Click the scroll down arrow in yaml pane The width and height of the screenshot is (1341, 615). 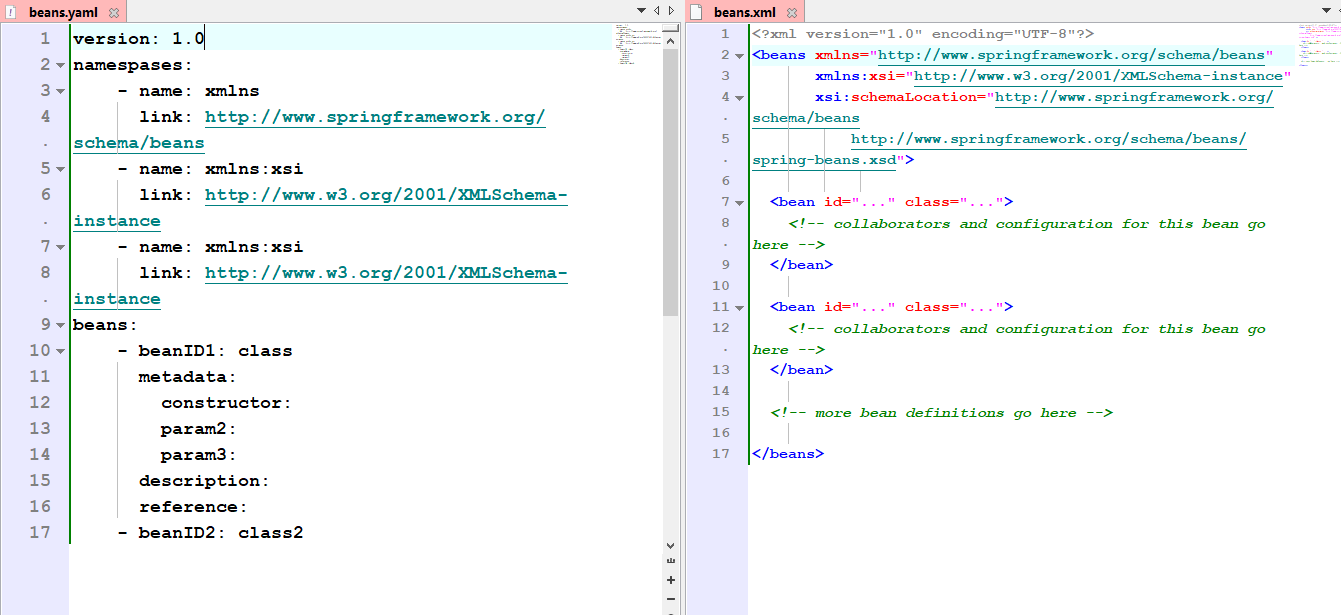[671, 546]
